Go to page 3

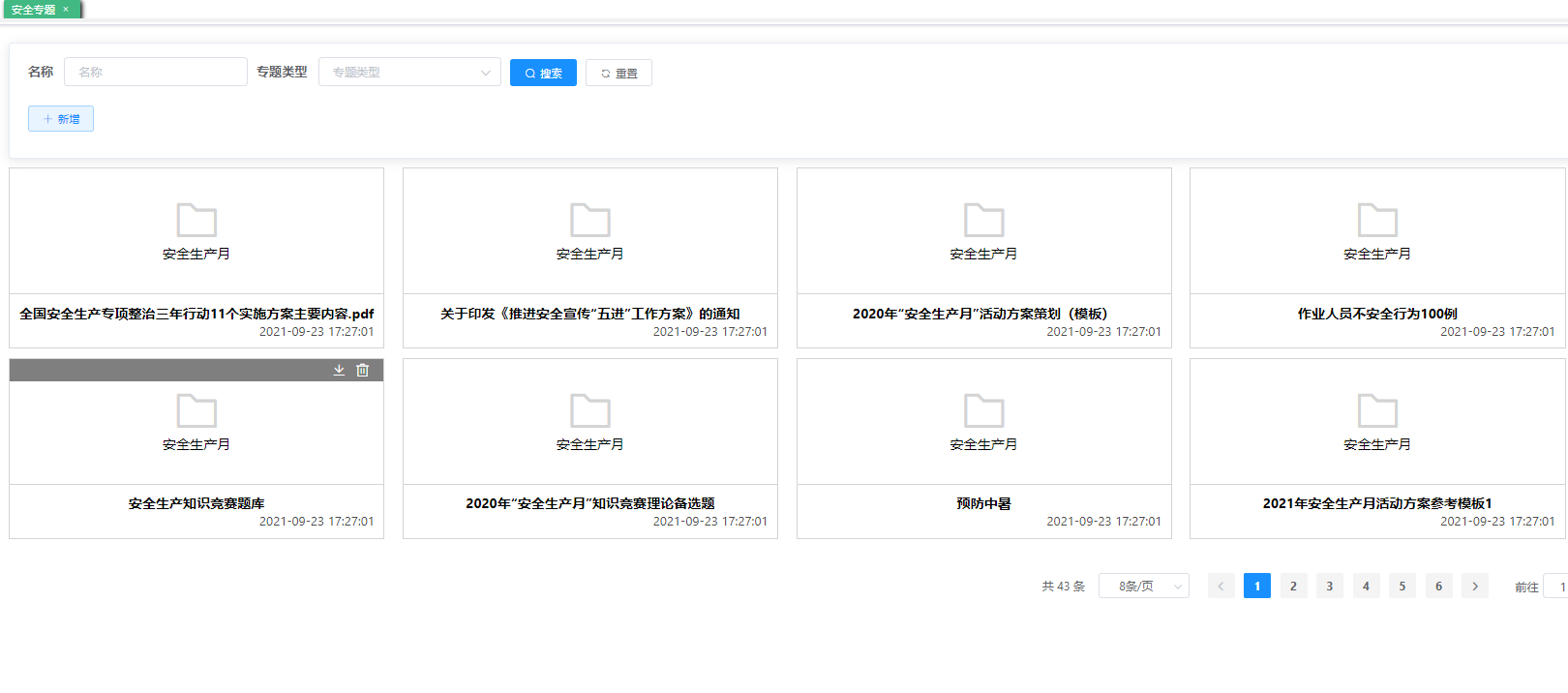tap(1330, 586)
